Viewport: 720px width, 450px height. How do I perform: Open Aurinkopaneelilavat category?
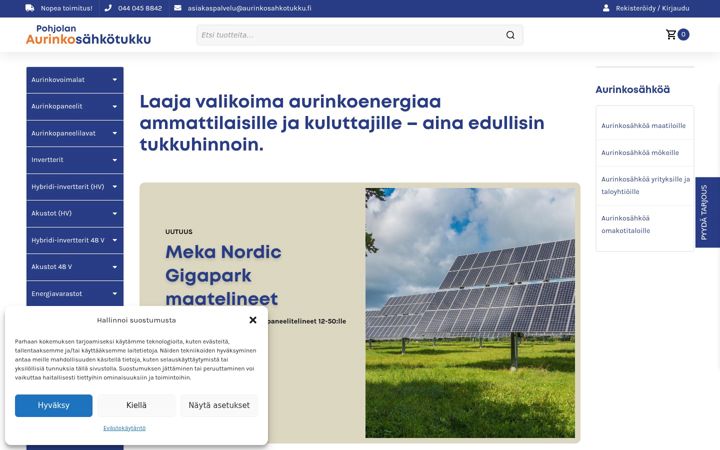point(63,133)
